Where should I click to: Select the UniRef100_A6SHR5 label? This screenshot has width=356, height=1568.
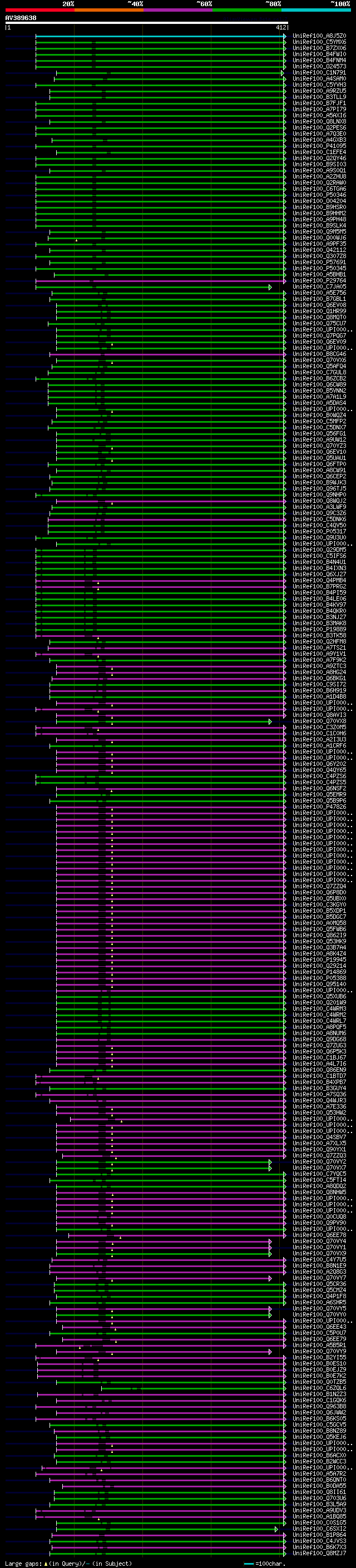[x=319, y=1303]
